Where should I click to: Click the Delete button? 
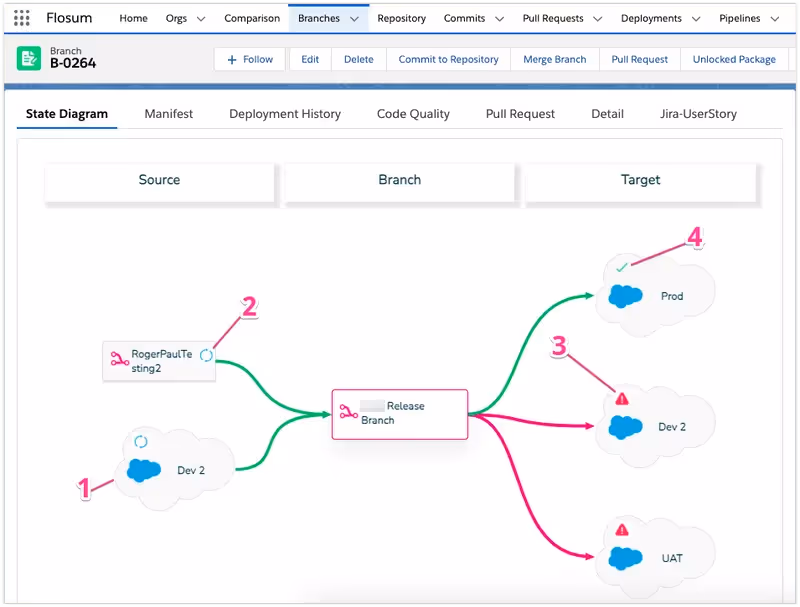point(359,59)
